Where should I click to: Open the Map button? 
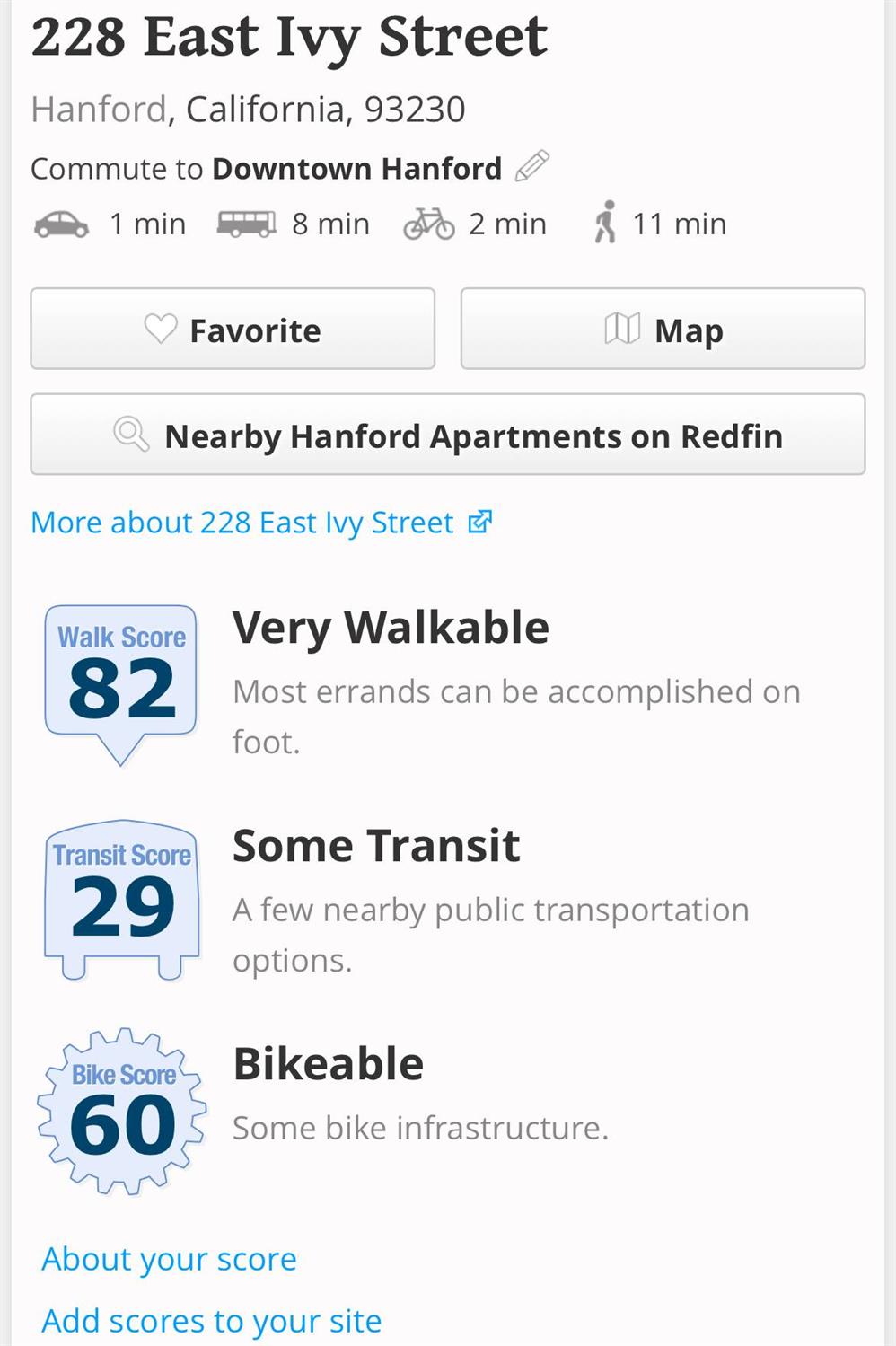(x=663, y=330)
